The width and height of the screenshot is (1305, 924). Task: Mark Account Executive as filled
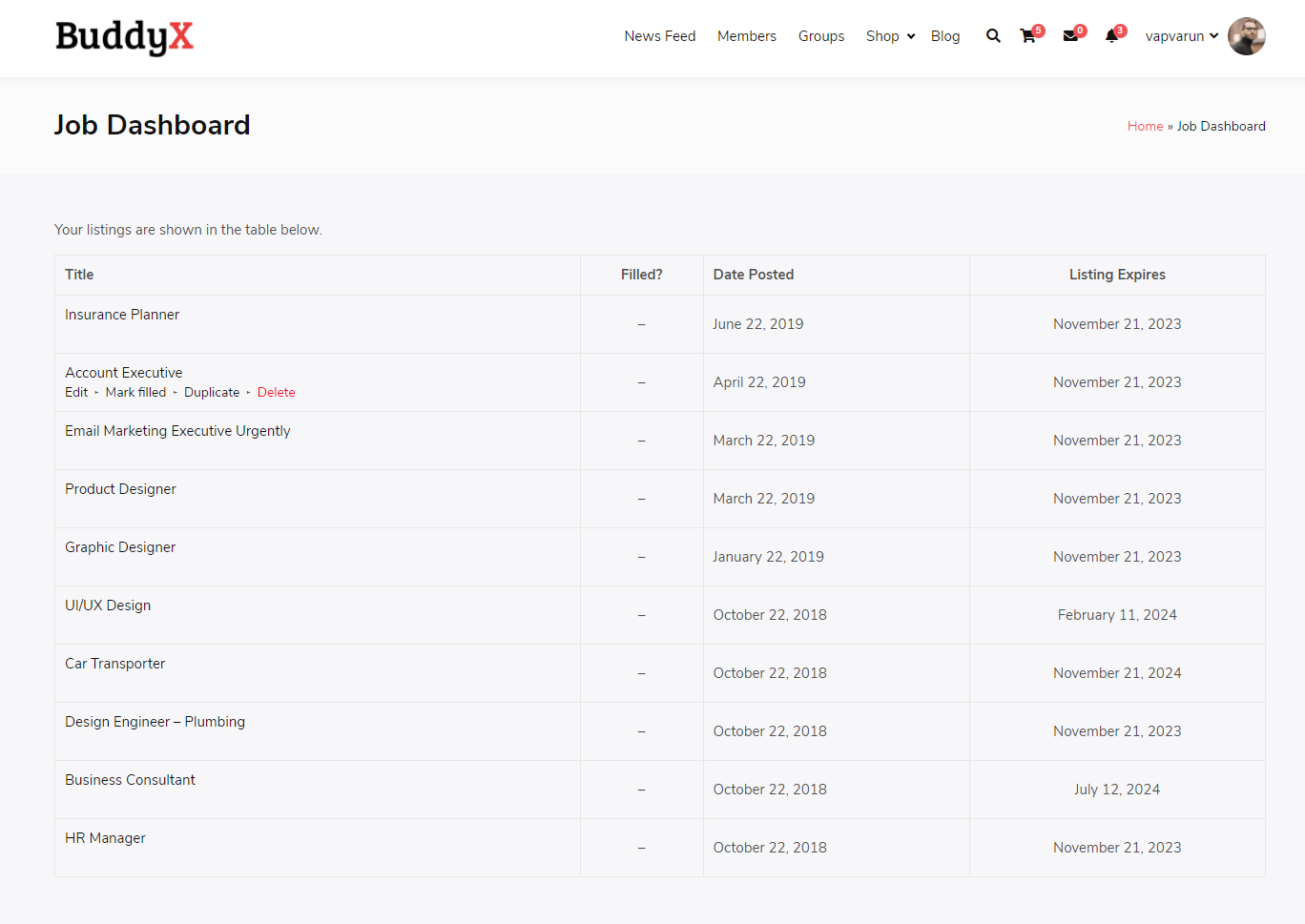(135, 392)
